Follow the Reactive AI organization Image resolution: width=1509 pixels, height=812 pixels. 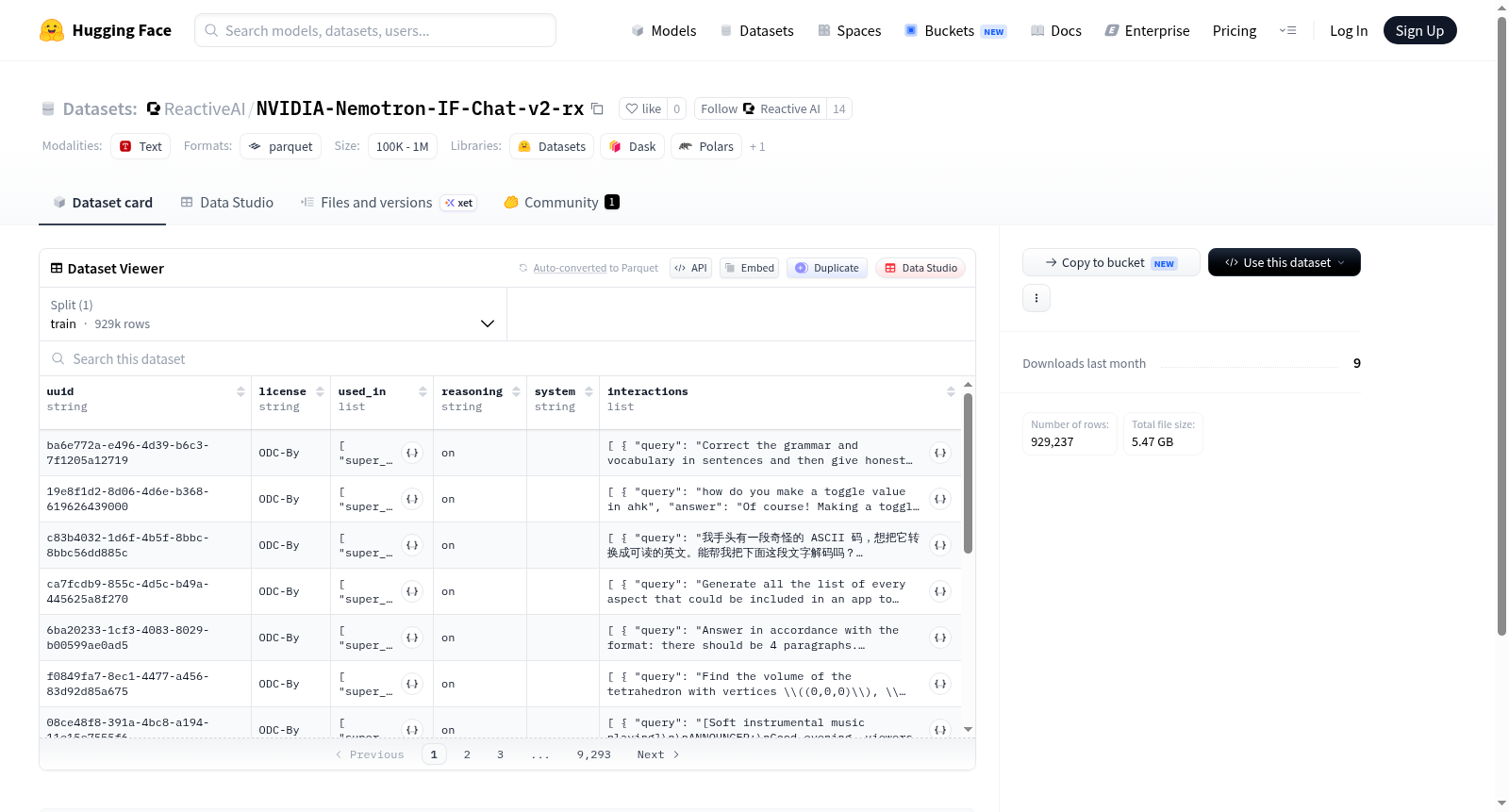pyautogui.click(x=760, y=108)
